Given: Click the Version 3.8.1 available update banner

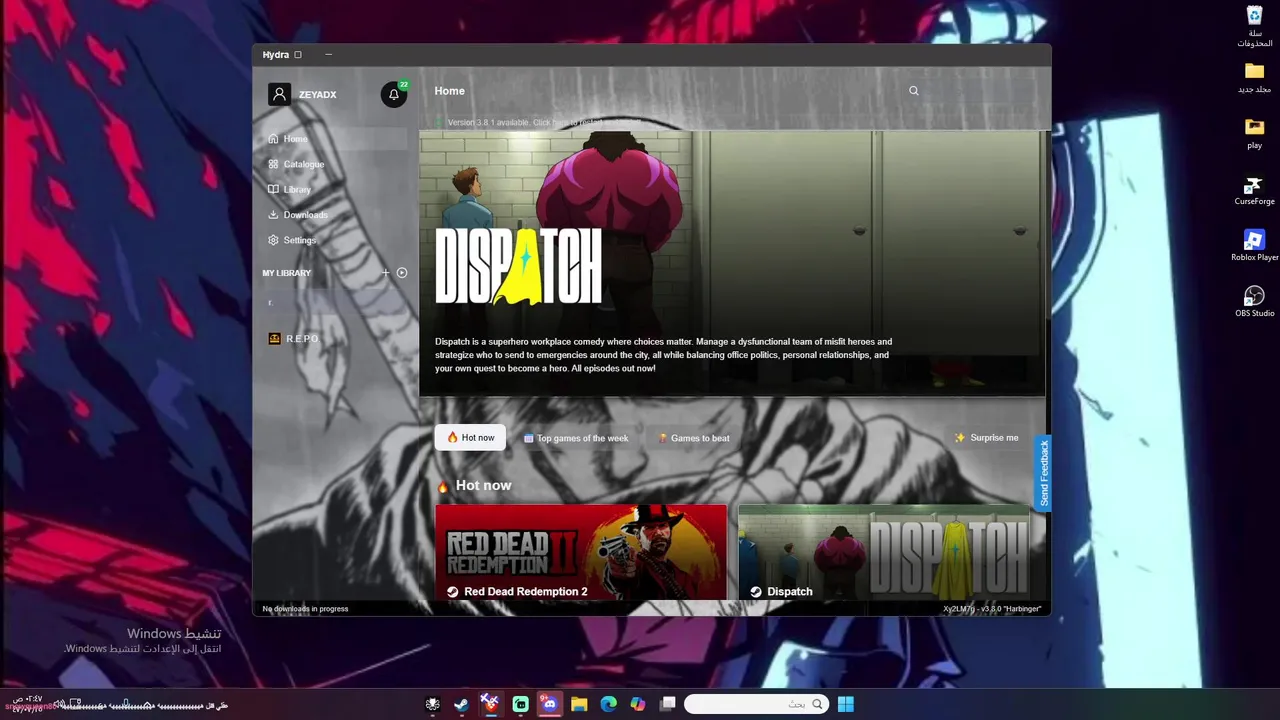Looking at the screenshot, I should click(540, 123).
